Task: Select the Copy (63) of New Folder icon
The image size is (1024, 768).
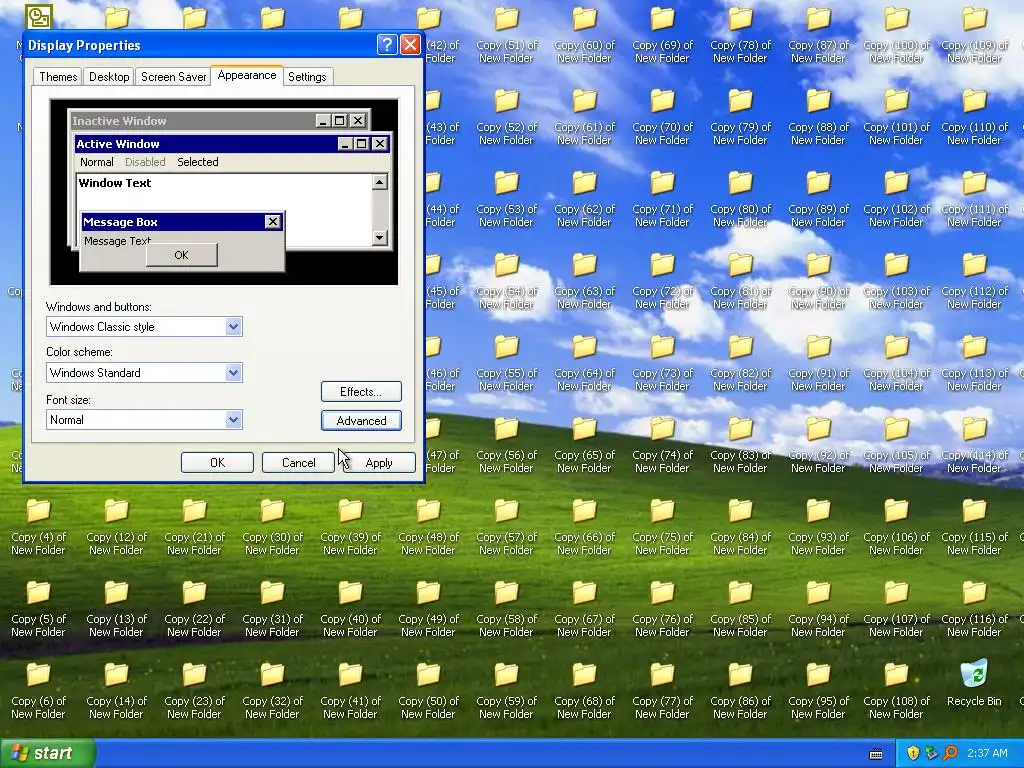Action: (584, 281)
